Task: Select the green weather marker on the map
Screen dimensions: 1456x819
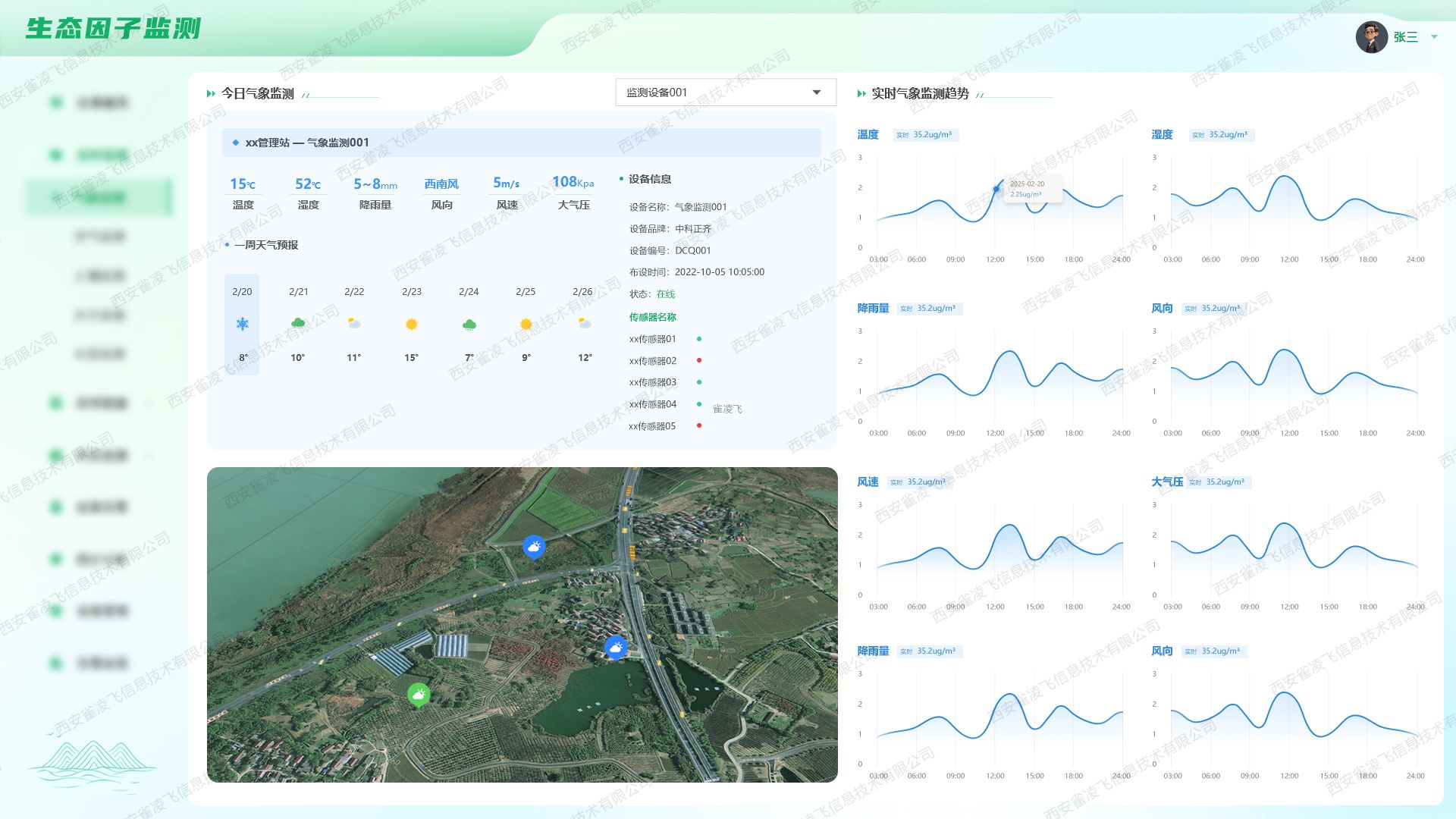Action: 419,694
